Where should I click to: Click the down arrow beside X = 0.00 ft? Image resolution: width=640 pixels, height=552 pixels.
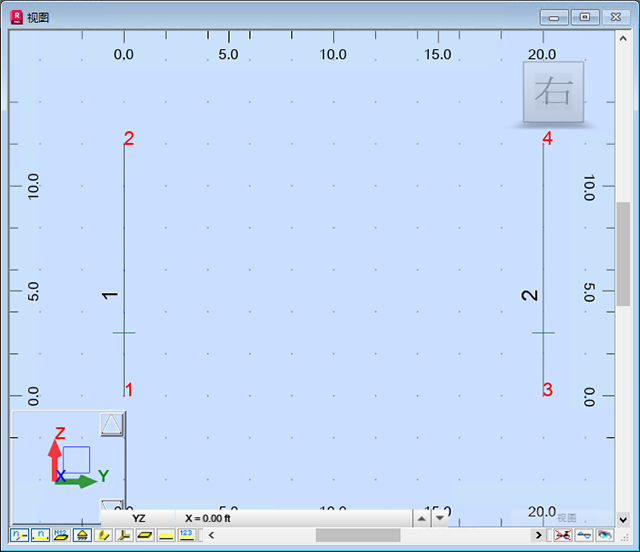[x=439, y=518]
